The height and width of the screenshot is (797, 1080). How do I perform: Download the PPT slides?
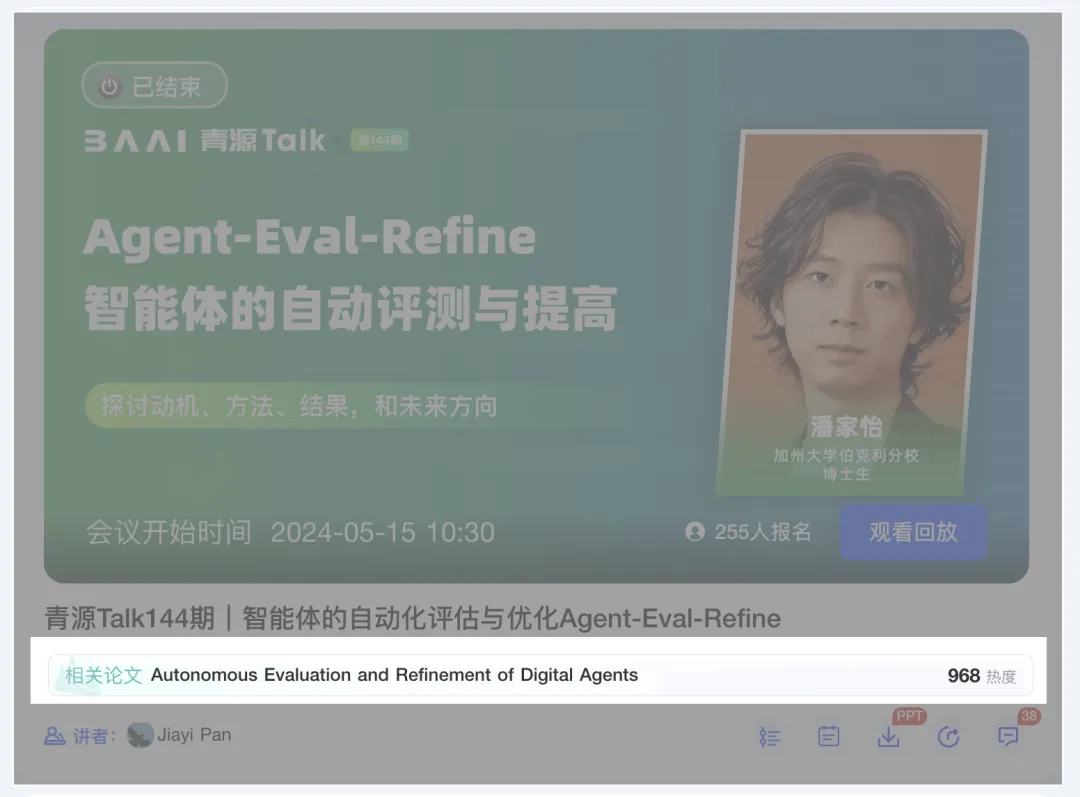coord(888,737)
